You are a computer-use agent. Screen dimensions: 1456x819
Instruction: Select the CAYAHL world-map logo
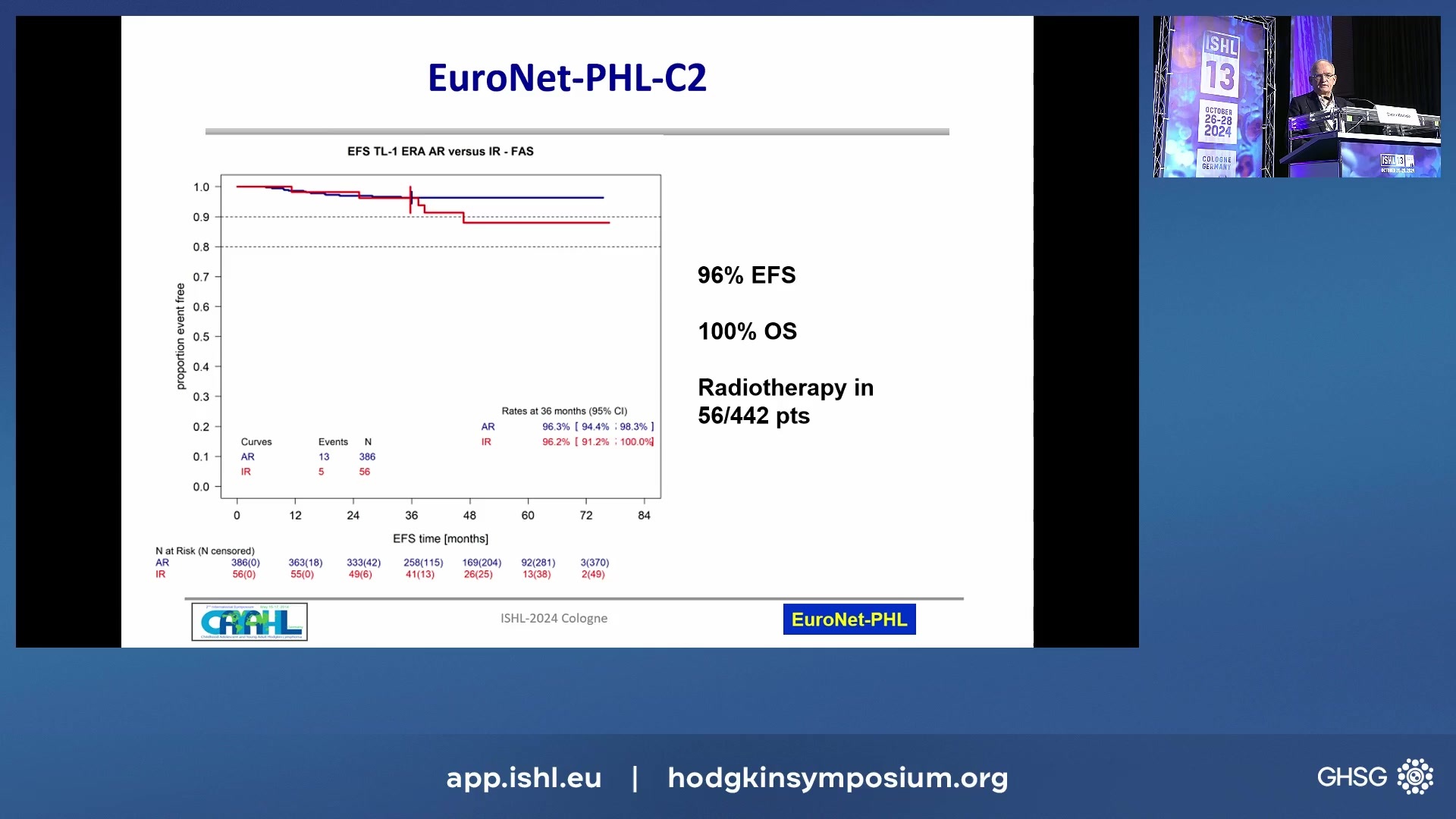click(249, 622)
